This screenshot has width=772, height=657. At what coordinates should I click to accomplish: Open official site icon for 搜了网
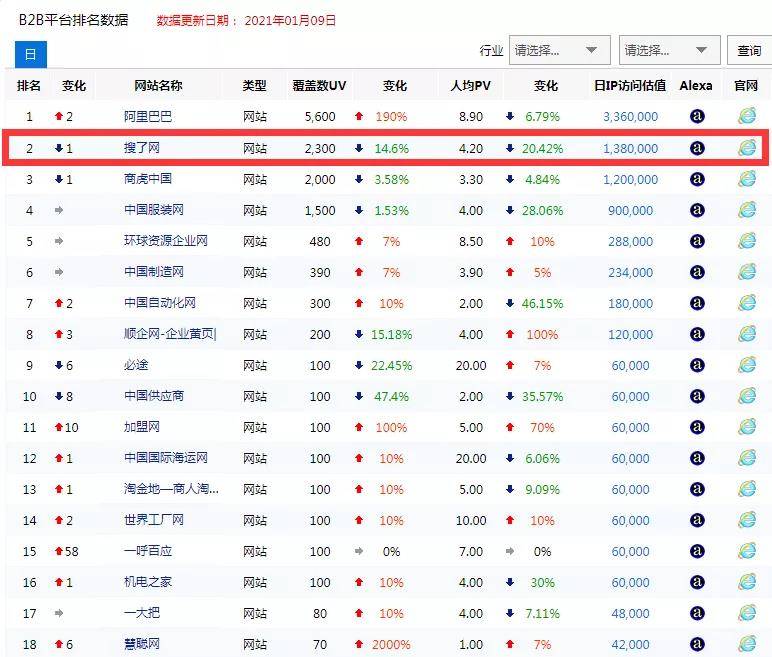[x=747, y=147]
